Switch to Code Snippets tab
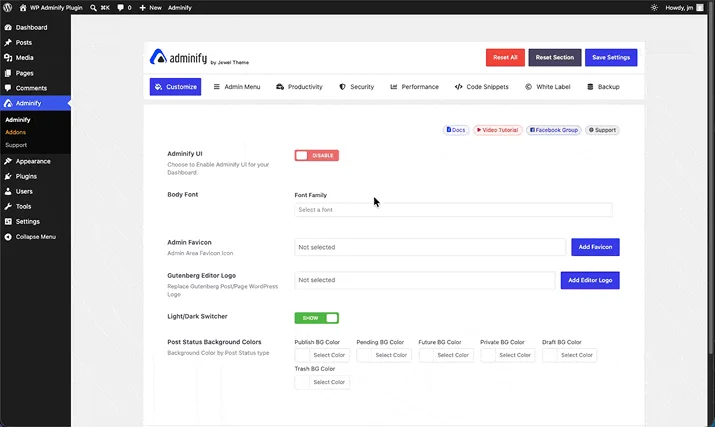Viewport: 715px width, 427px height. (x=481, y=87)
